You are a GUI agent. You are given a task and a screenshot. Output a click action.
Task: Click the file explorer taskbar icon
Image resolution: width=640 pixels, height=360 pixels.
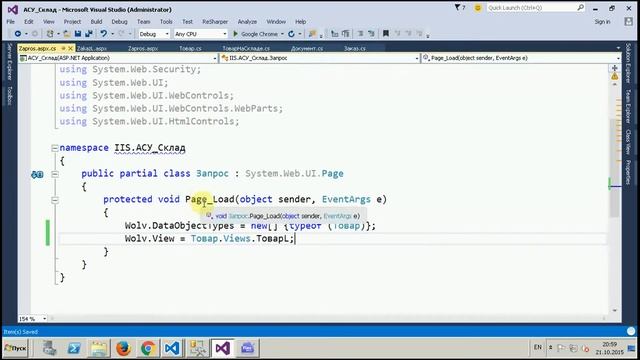[x=98, y=348]
